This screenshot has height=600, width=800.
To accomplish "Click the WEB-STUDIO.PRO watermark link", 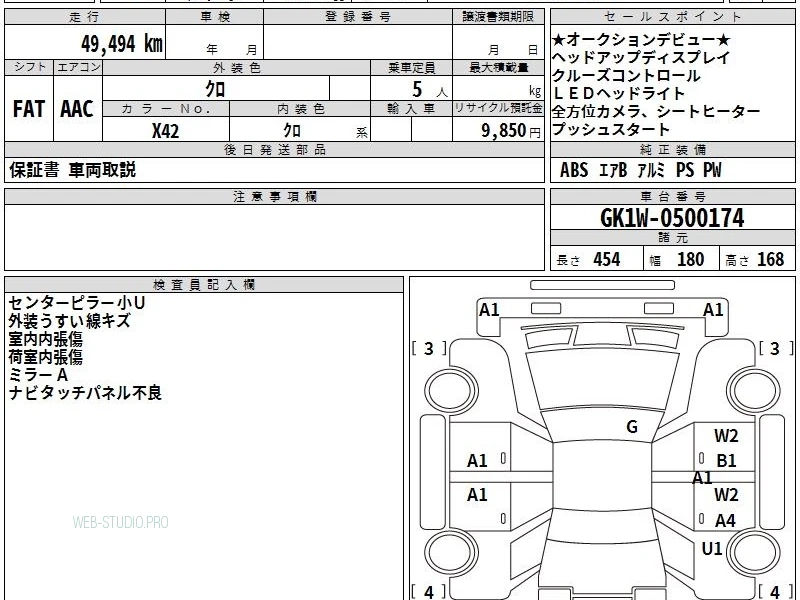I will [120, 522].
